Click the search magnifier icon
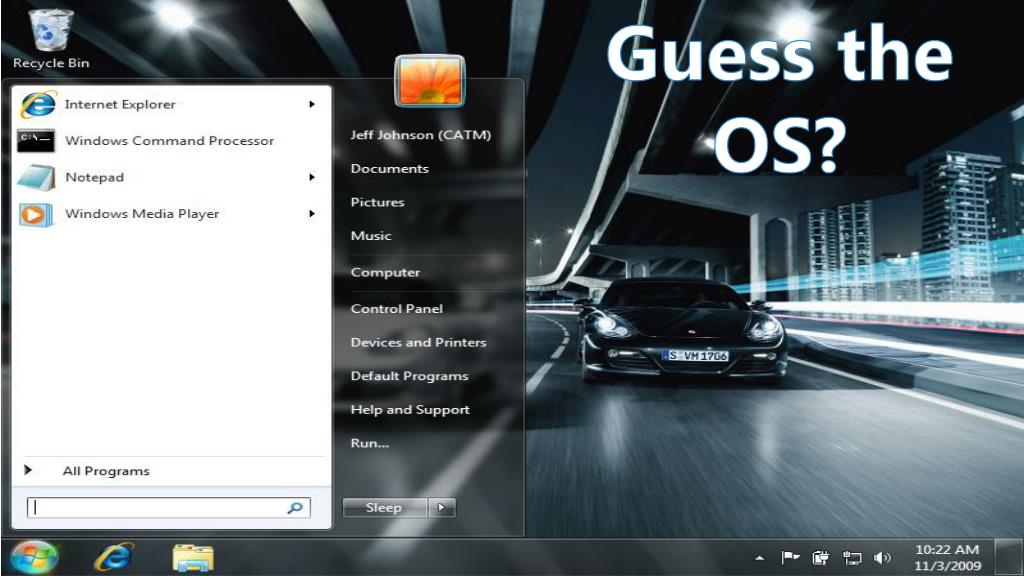 coord(295,507)
